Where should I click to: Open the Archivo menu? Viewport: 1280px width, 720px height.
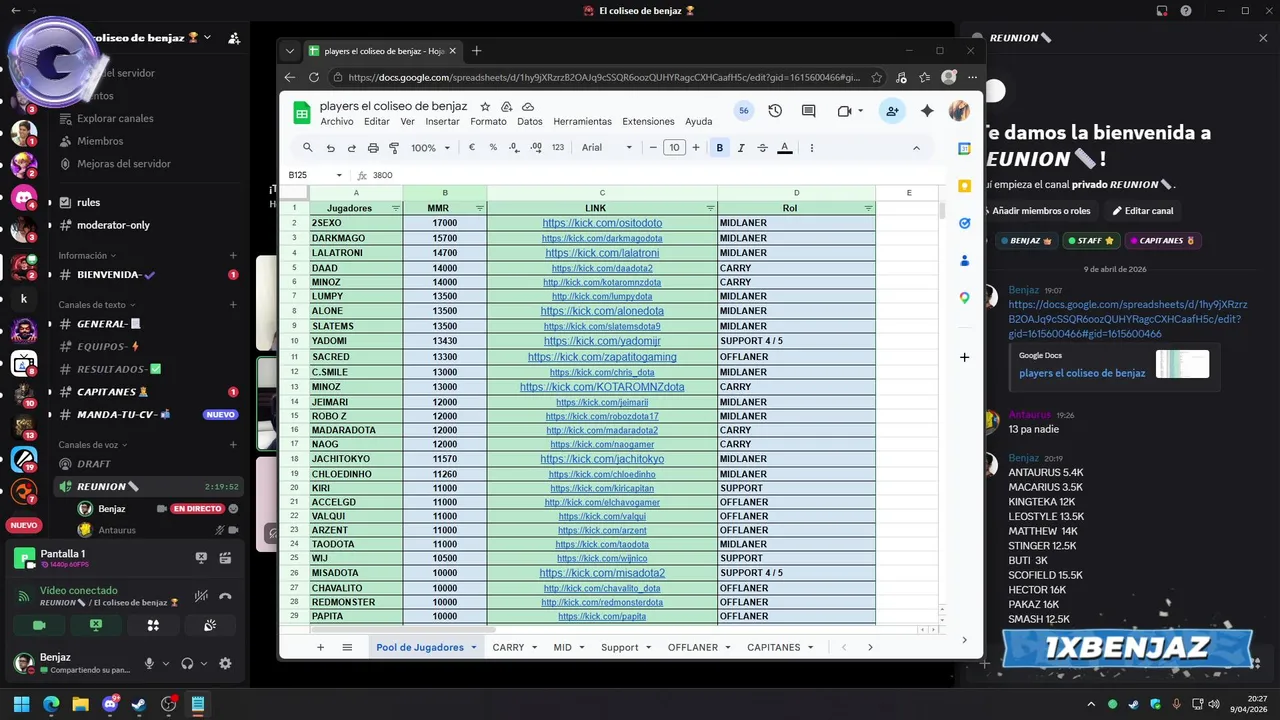[x=337, y=122]
